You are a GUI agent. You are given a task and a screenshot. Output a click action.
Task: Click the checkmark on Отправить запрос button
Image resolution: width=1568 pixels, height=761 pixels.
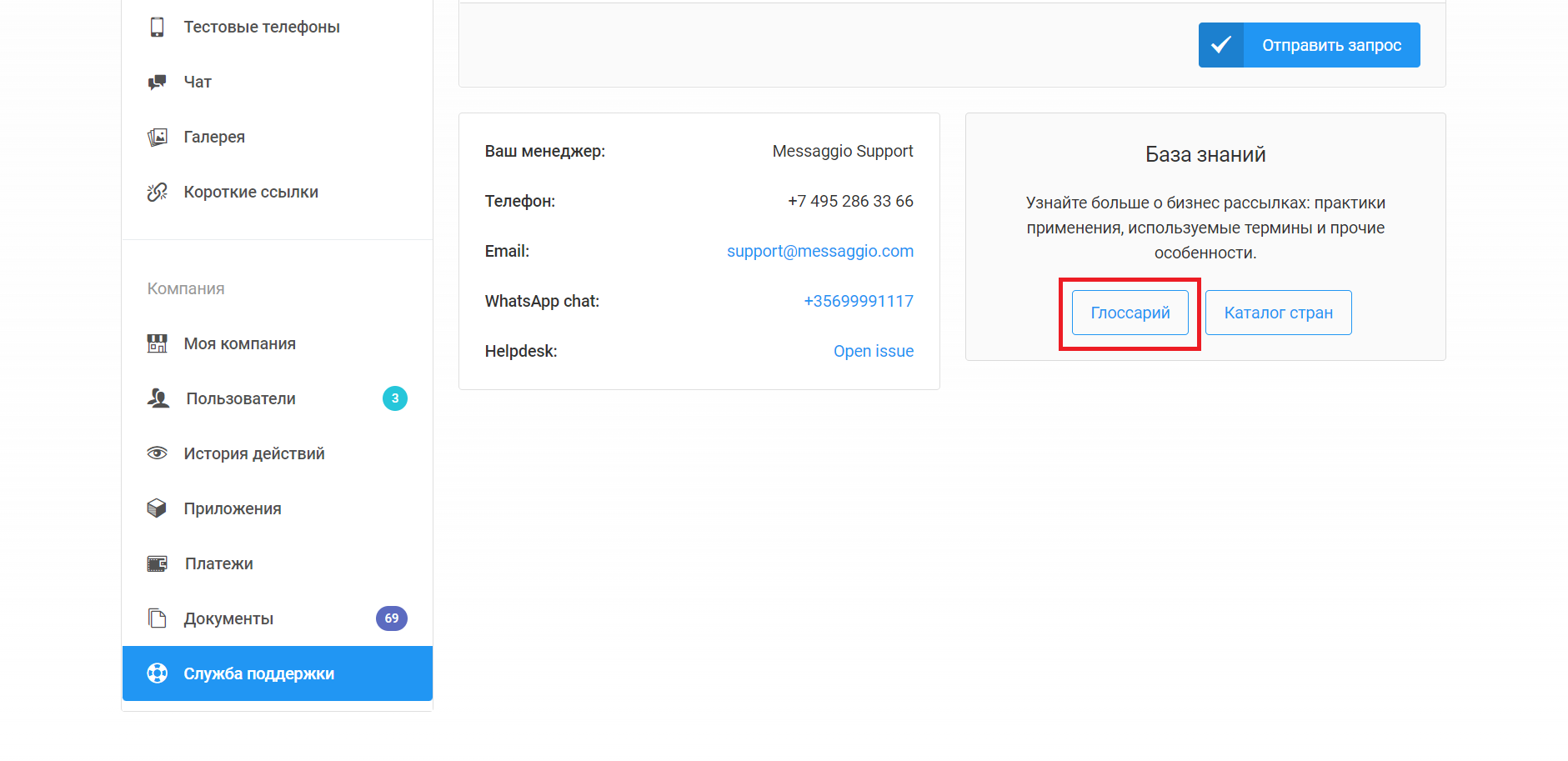pos(1221,45)
